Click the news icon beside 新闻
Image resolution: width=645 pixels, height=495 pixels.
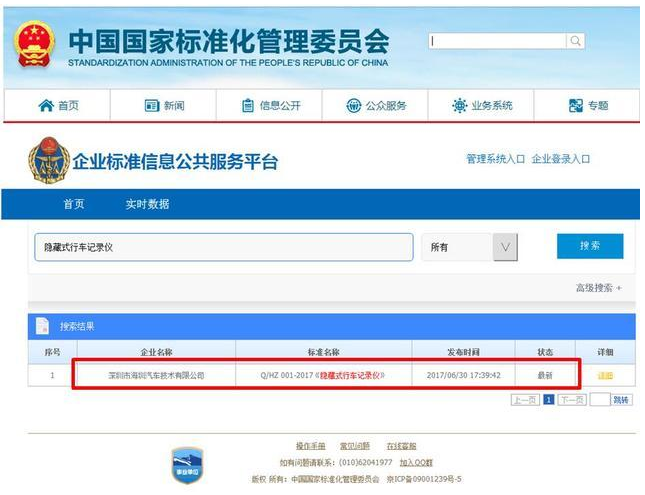[x=152, y=106]
